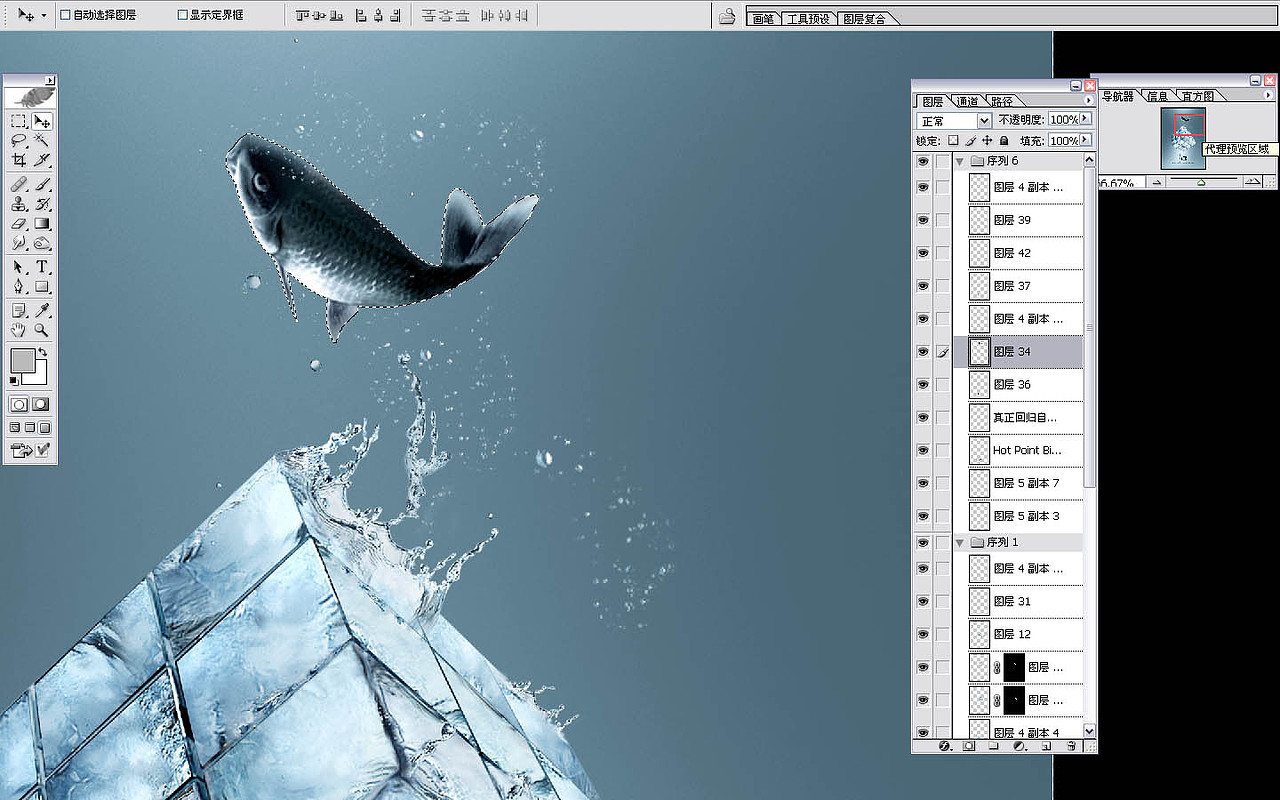This screenshot has height=800, width=1280.
Task: Collapse the 序列 1 layer set
Action: pos(960,542)
